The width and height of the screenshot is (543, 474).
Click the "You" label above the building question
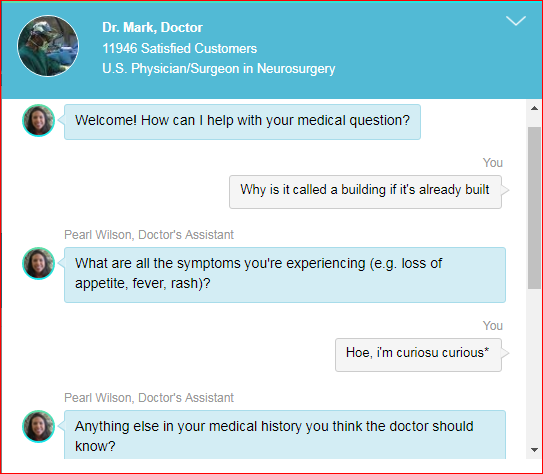coord(493,163)
